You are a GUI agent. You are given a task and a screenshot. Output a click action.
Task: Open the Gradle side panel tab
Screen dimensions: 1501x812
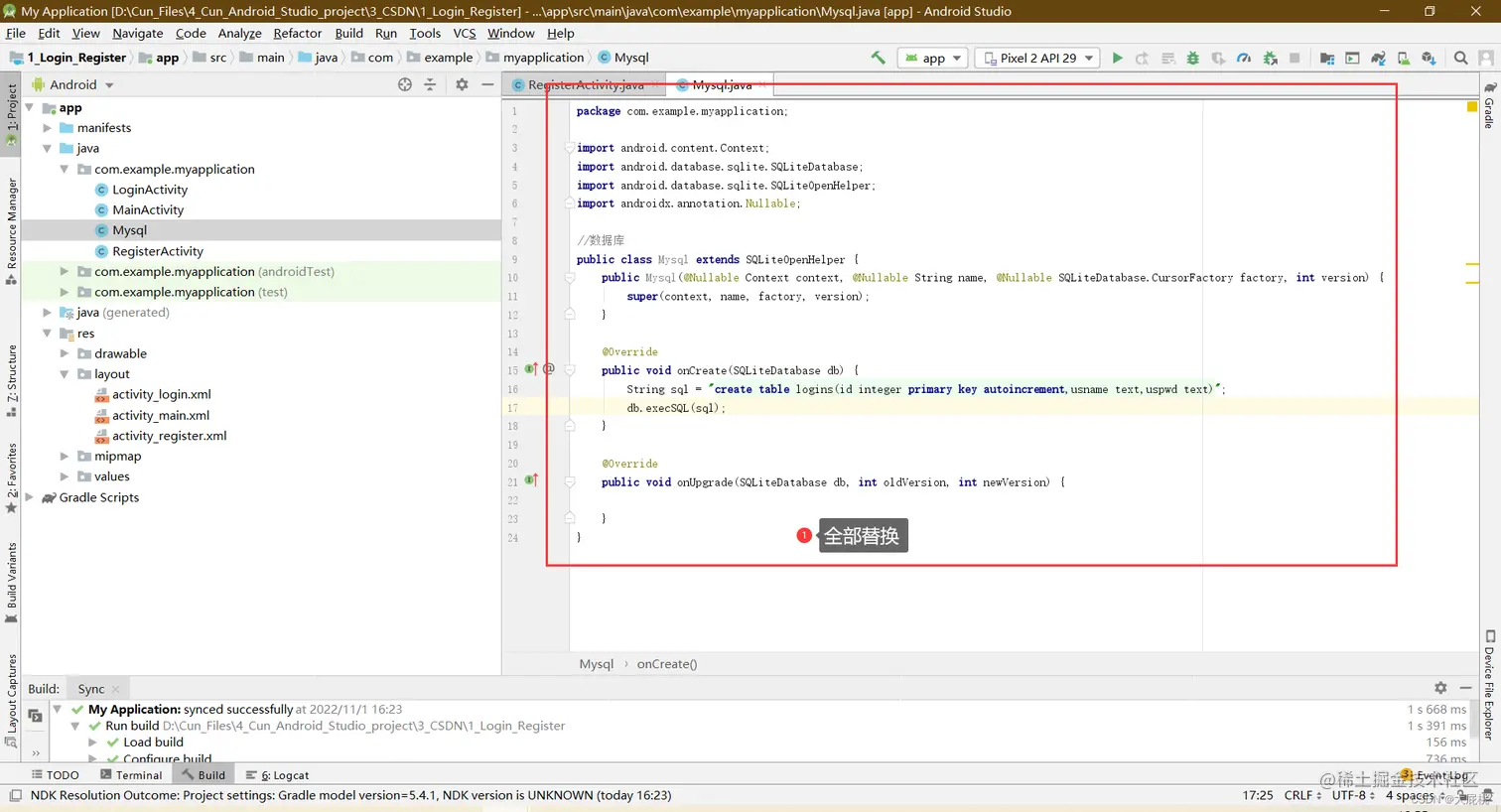click(1489, 105)
